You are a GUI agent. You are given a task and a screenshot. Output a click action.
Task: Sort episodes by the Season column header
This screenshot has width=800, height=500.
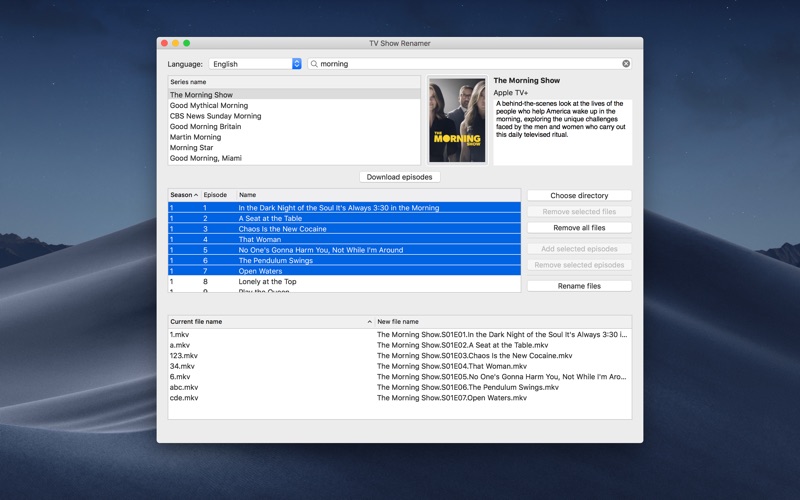[184, 195]
